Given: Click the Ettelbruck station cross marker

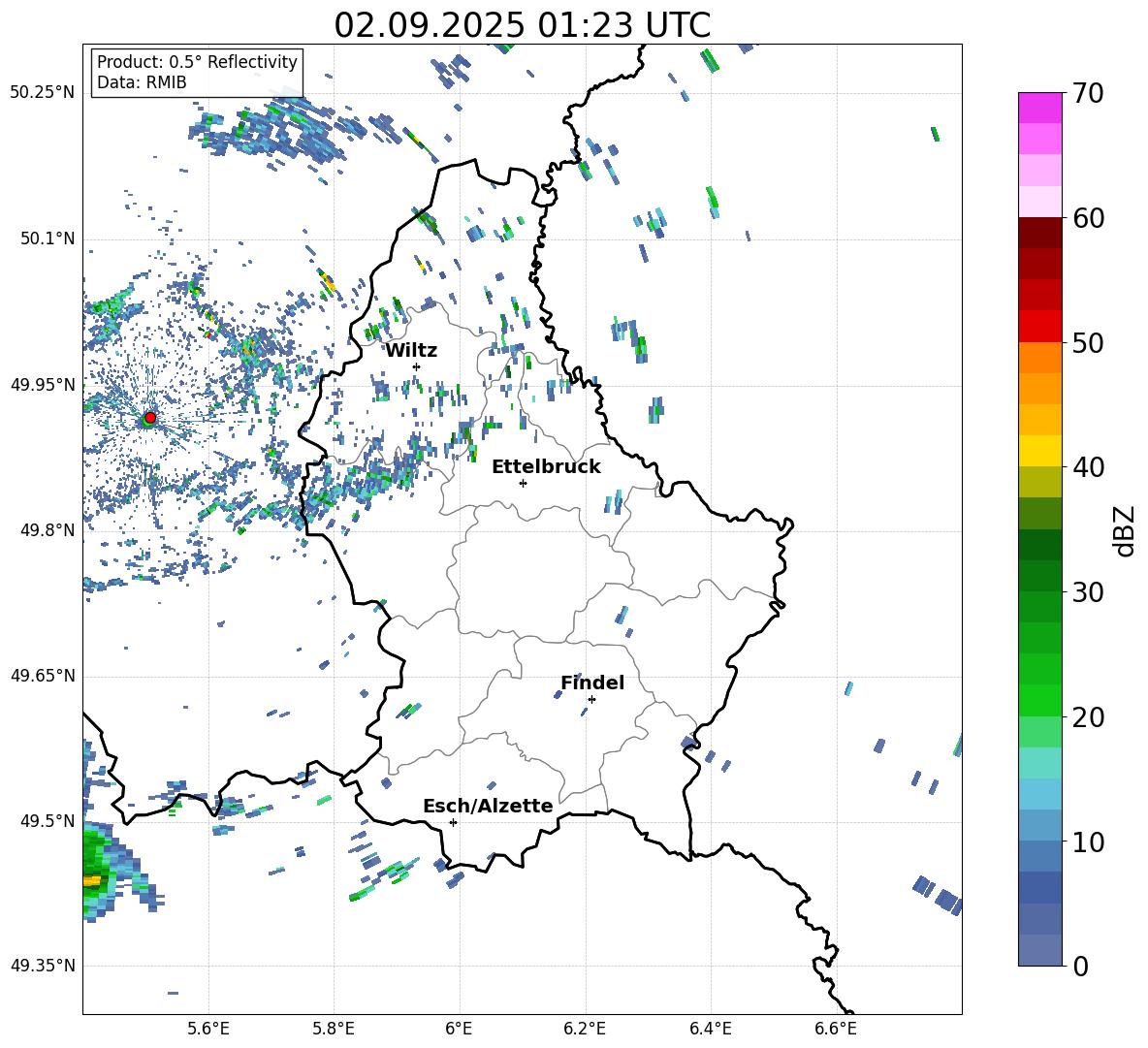Looking at the screenshot, I should pyautogui.click(x=523, y=483).
